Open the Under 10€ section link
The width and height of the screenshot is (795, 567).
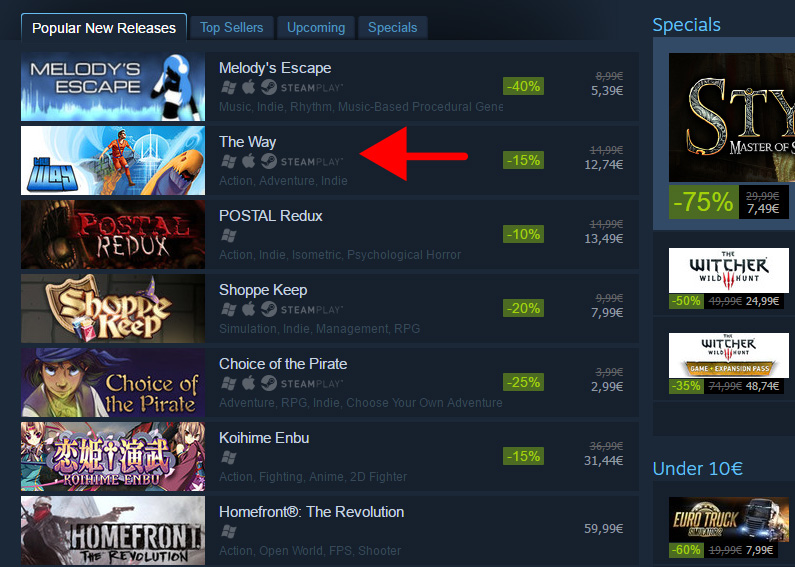tap(698, 468)
